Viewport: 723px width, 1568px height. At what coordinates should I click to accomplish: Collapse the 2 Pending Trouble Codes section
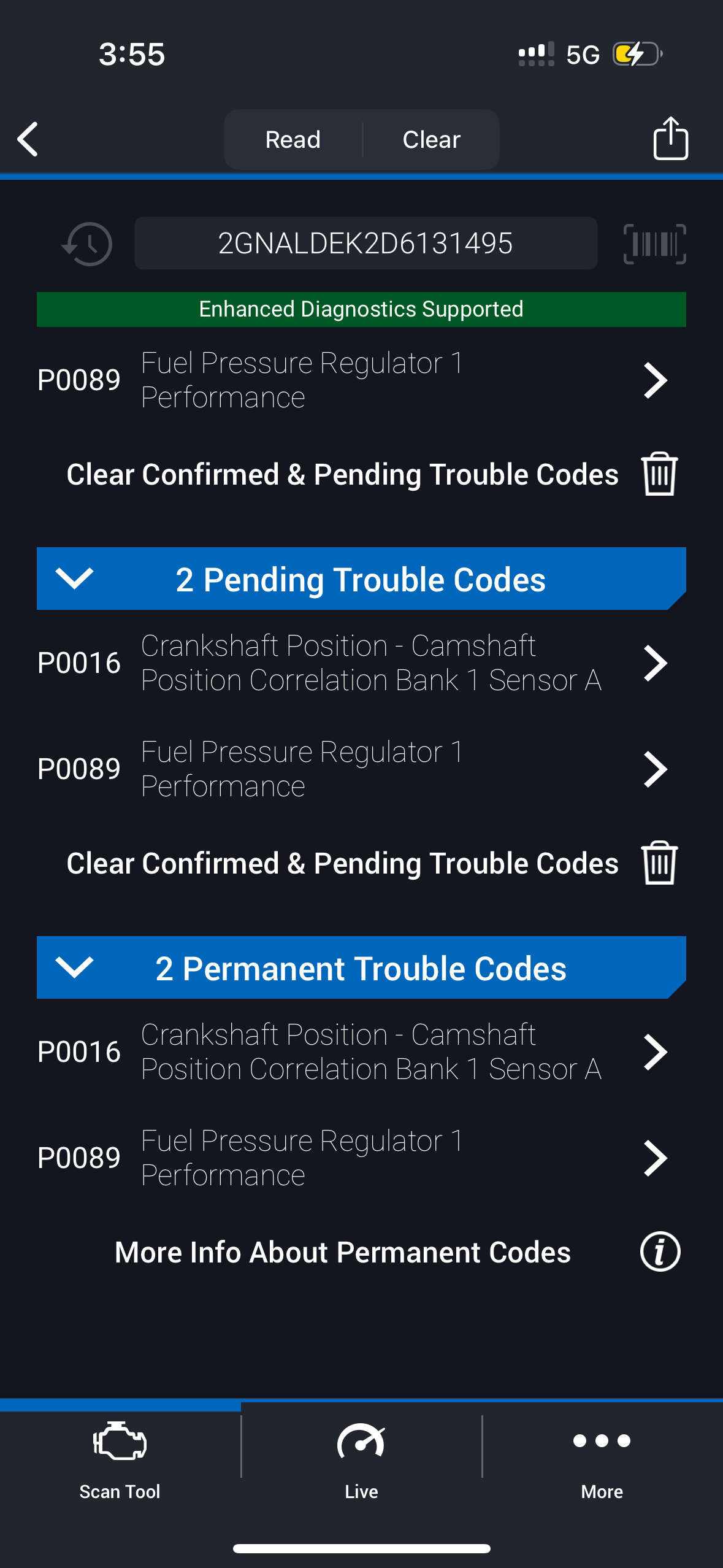click(x=74, y=578)
